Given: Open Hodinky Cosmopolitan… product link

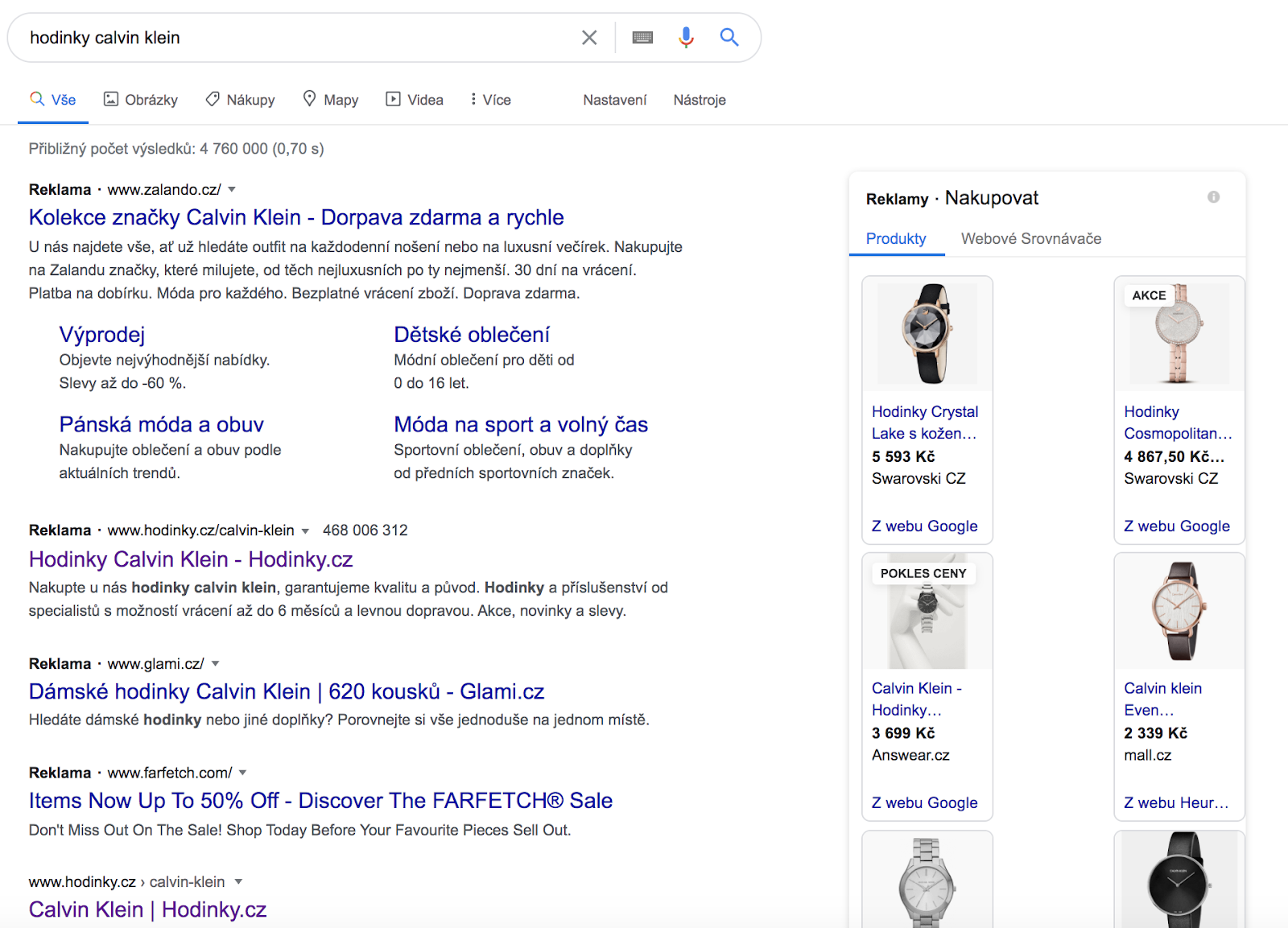Looking at the screenshot, I should pyautogui.click(x=1178, y=423).
